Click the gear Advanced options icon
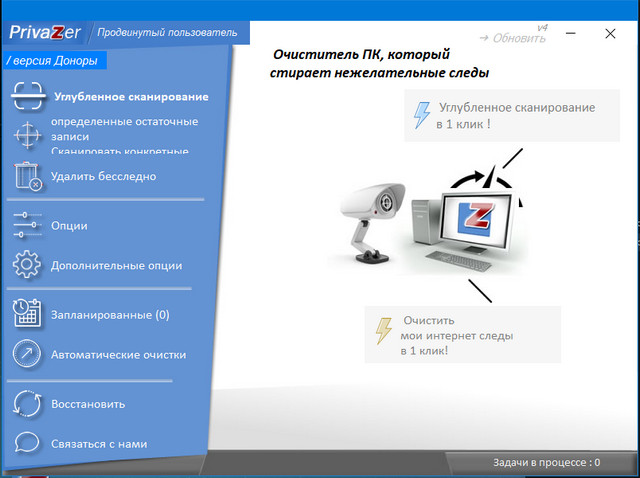 tap(27, 266)
